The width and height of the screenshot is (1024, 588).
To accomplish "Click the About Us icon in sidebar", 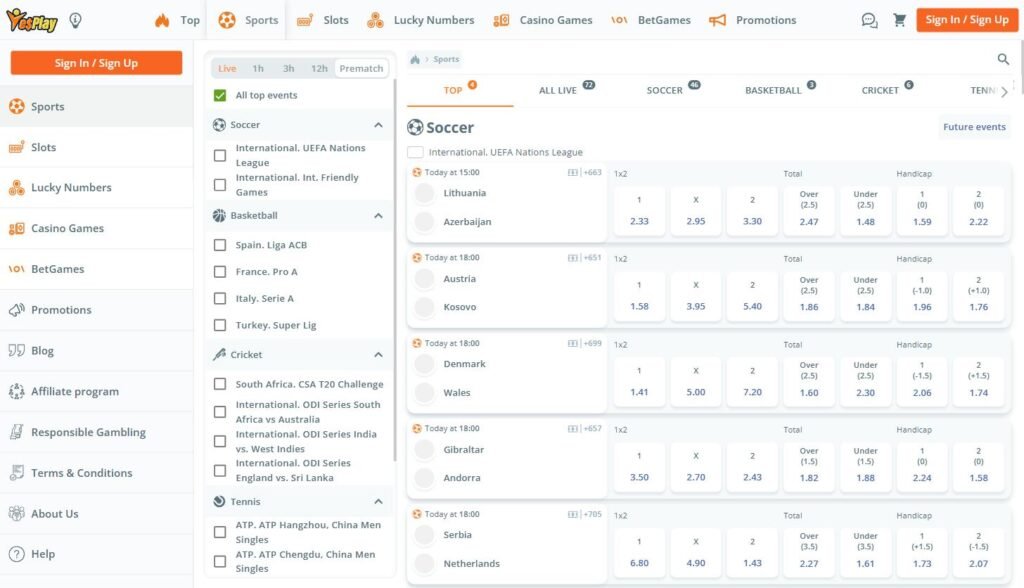I will [17, 514].
